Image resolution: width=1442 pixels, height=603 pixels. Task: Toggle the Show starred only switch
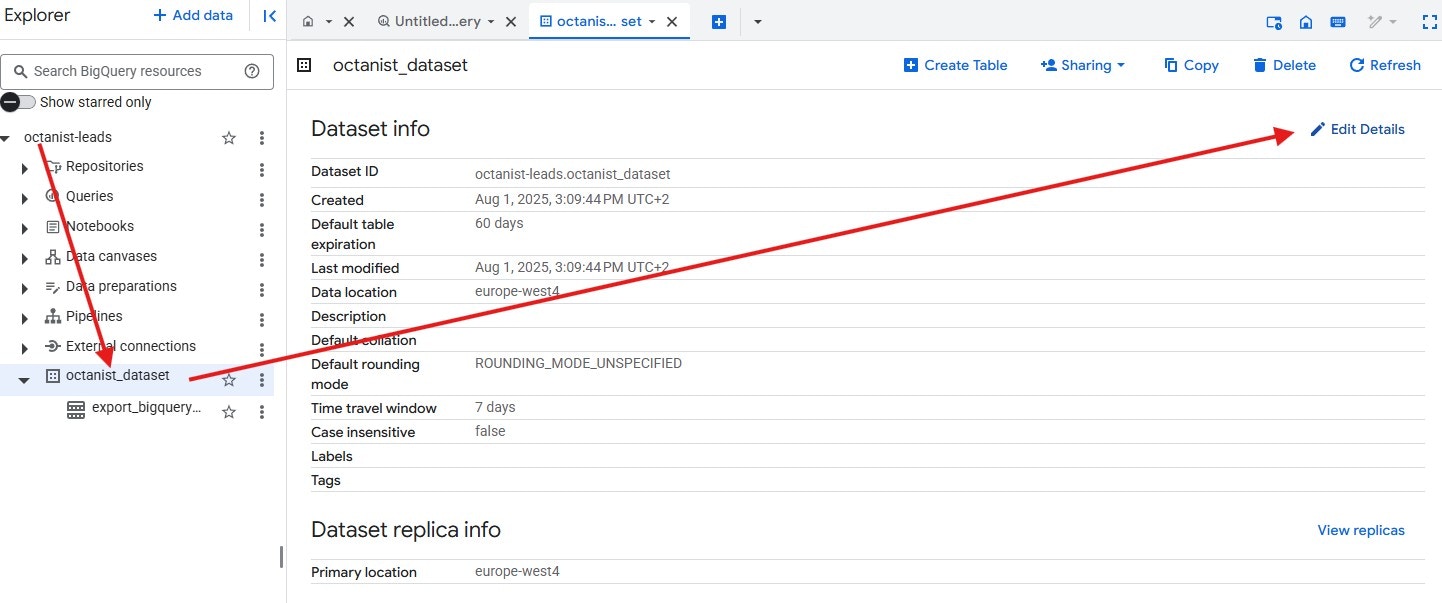click(18, 102)
